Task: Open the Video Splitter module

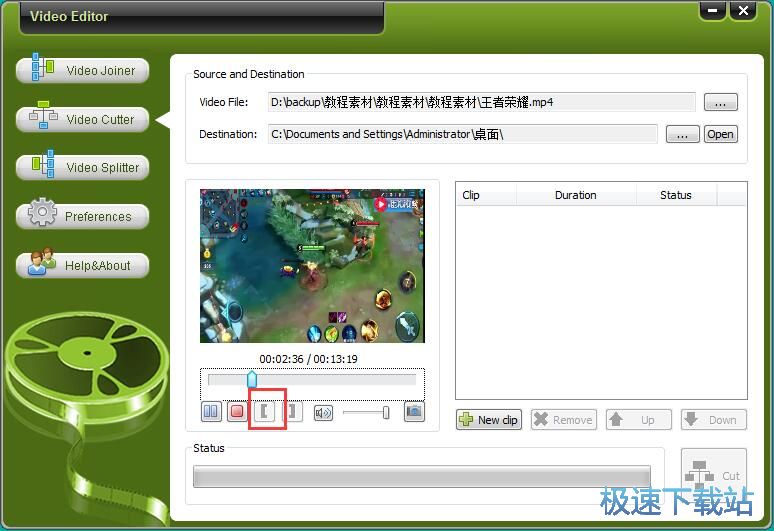Action: click(82, 168)
